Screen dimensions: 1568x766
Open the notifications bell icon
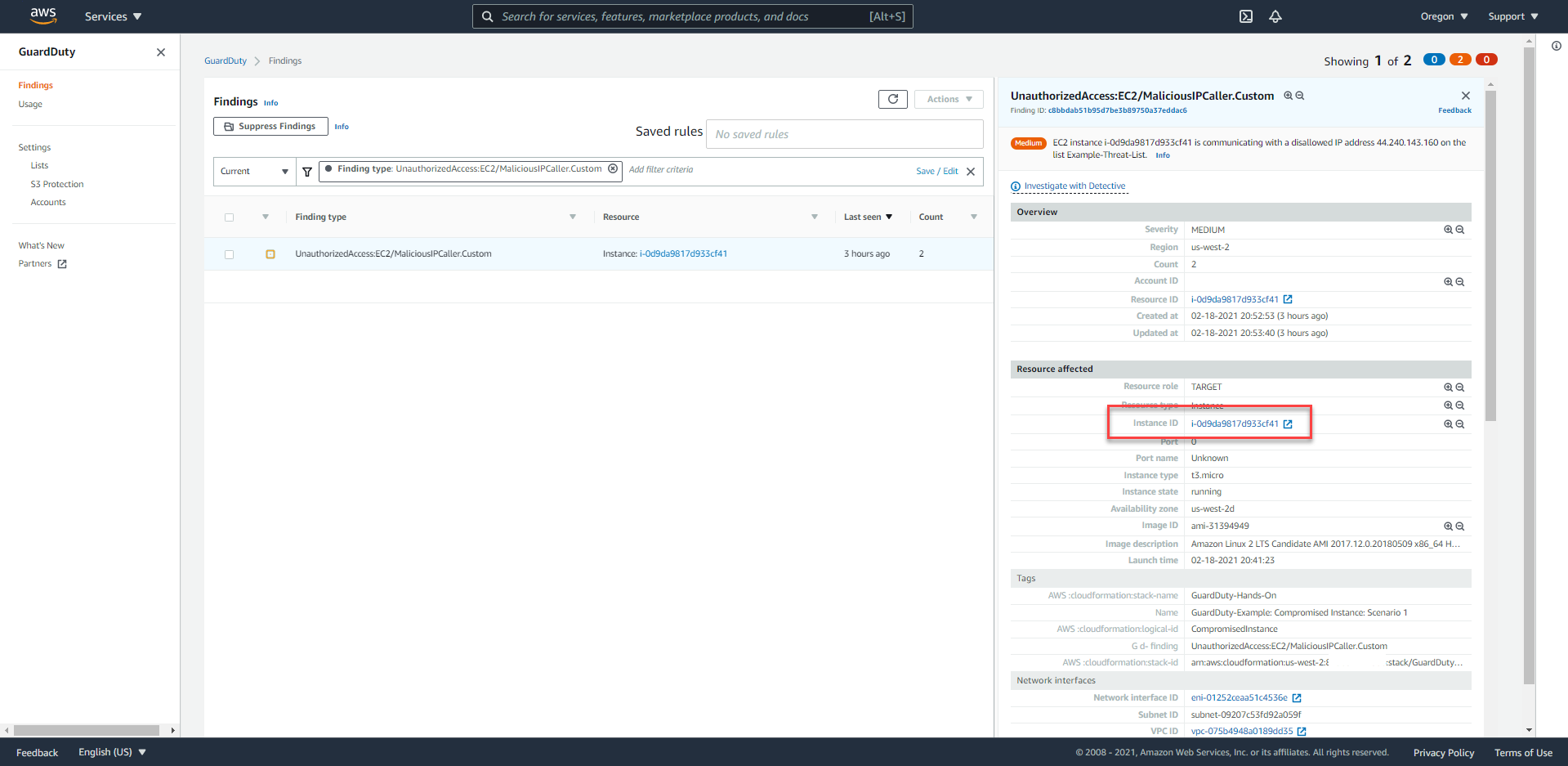click(x=1275, y=16)
